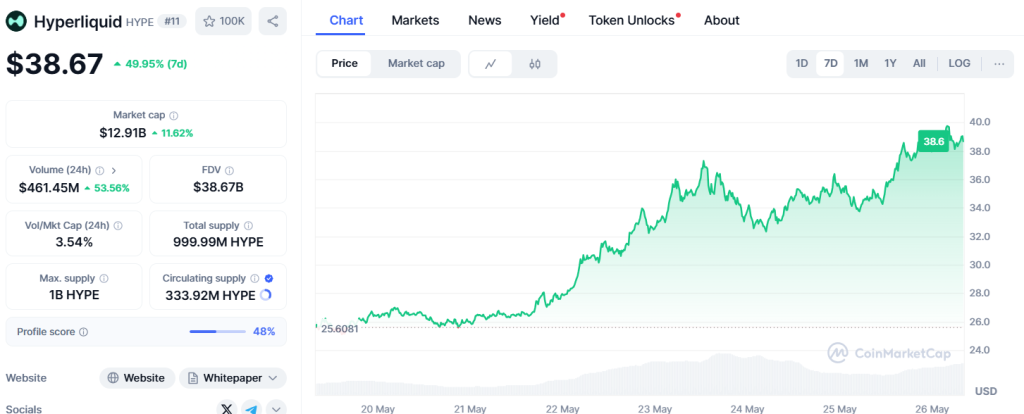Expand Volume (24h) chevron arrow
The width and height of the screenshot is (1024, 414).
pyautogui.click(x=114, y=170)
